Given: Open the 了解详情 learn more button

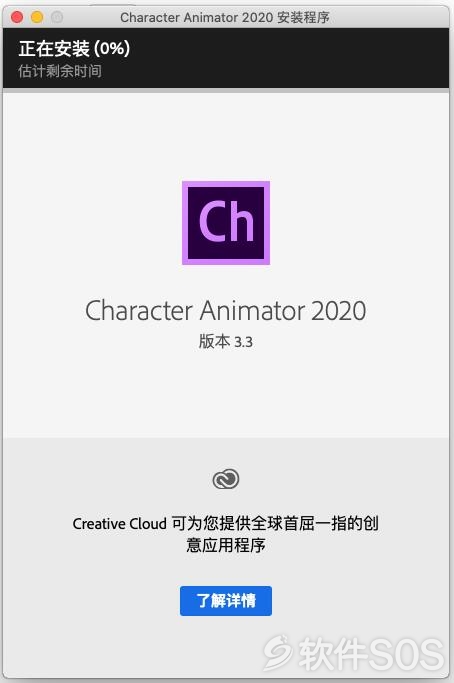Looking at the screenshot, I should [226, 601].
